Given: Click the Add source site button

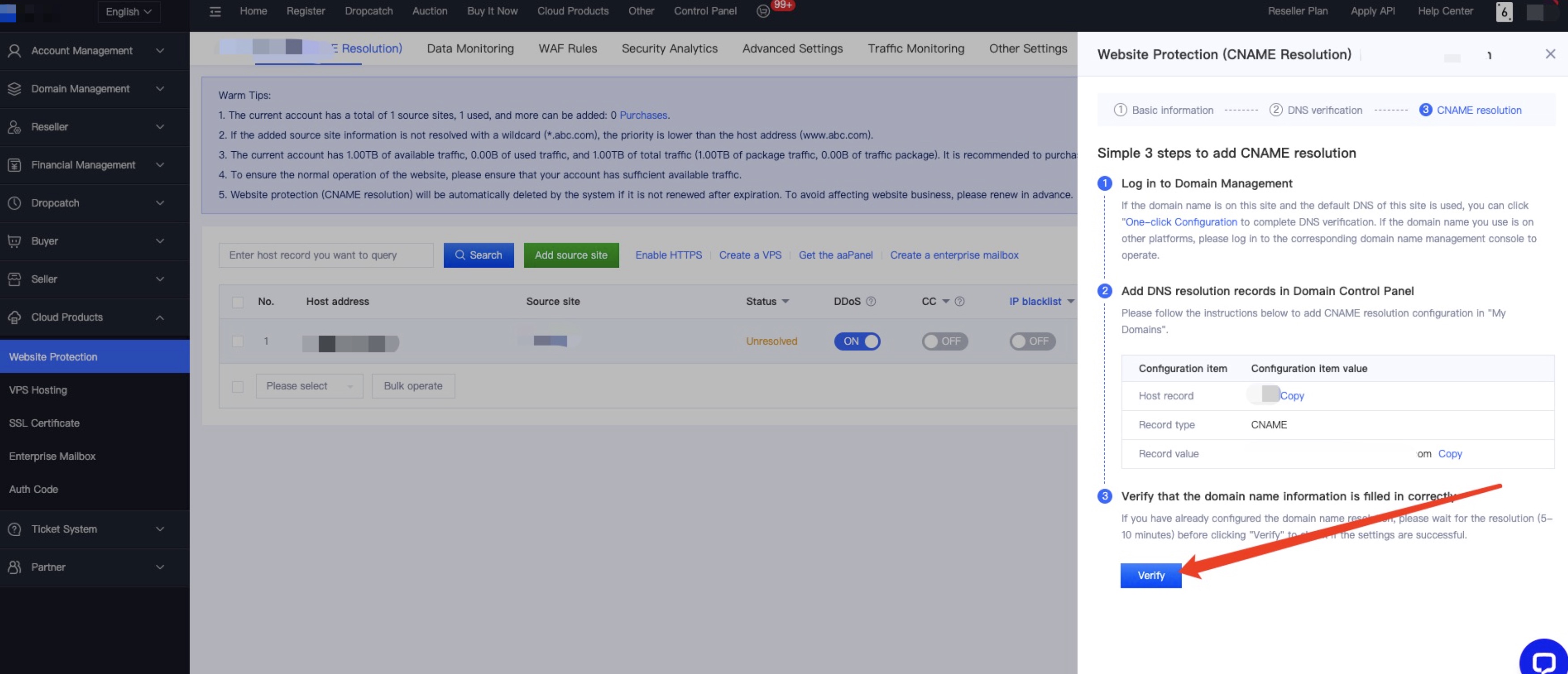Looking at the screenshot, I should coord(571,255).
